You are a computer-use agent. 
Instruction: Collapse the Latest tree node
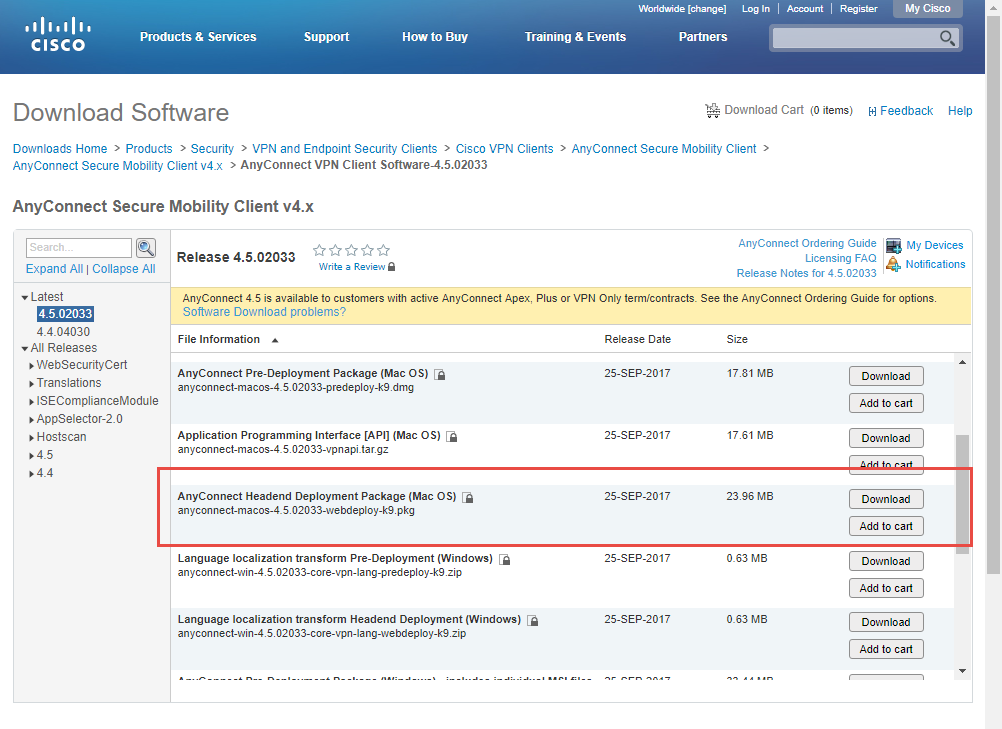point(25,297)
